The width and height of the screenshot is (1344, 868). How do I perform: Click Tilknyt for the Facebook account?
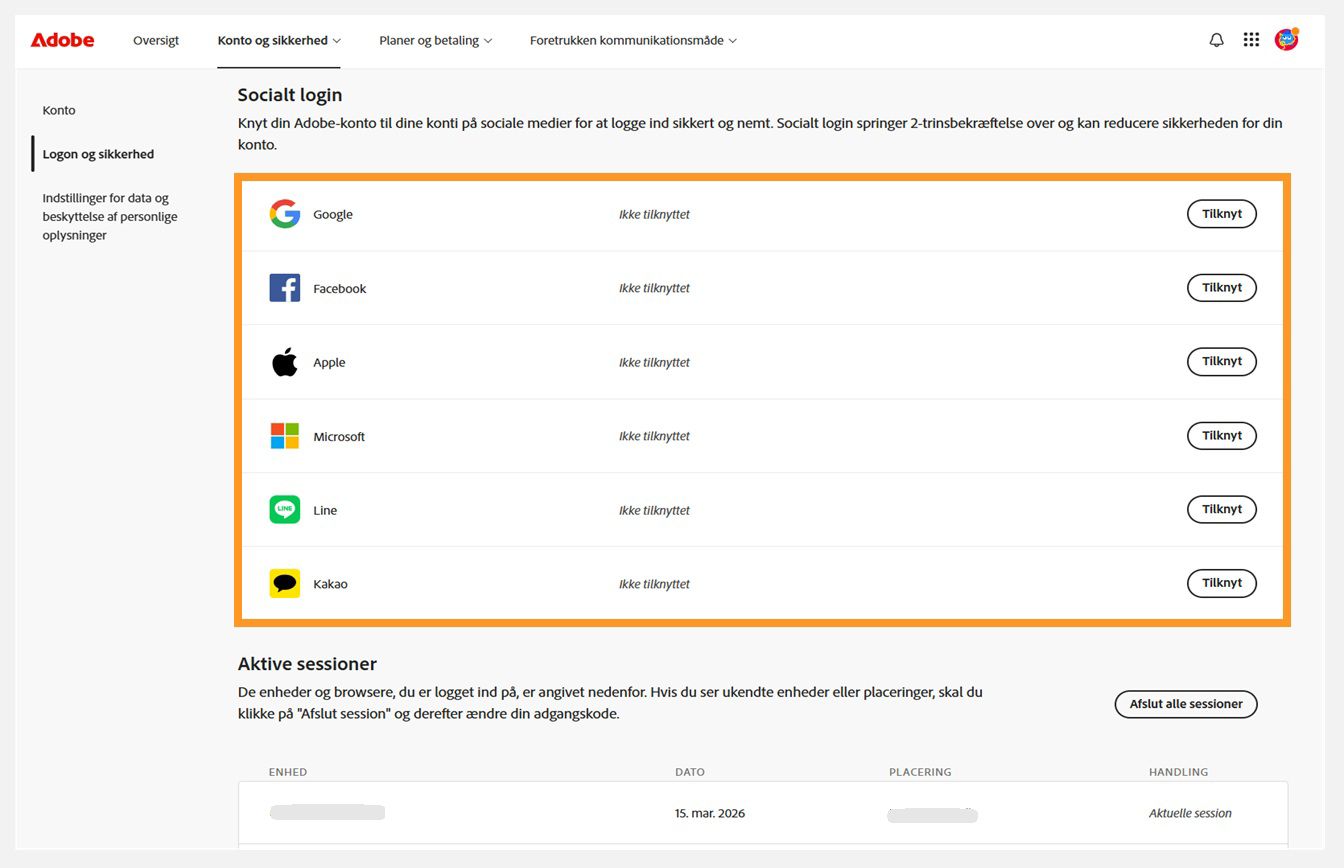(1221, 287)
